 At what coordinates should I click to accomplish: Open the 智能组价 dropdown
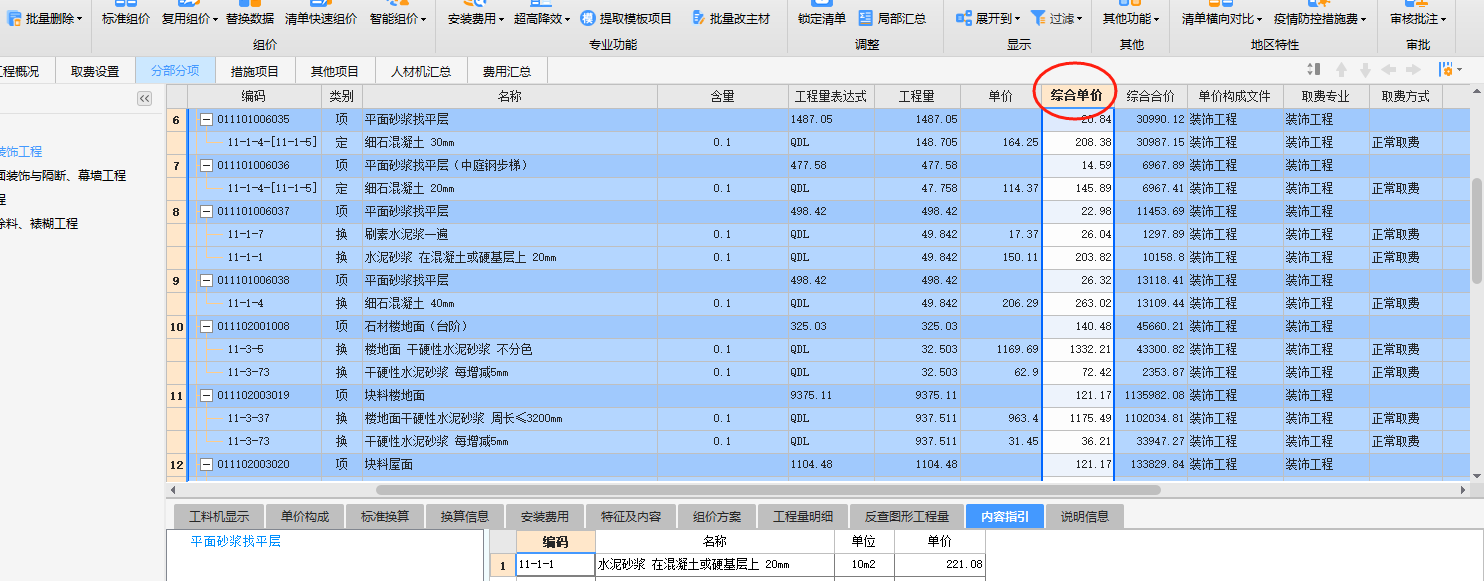pos(424,19)
